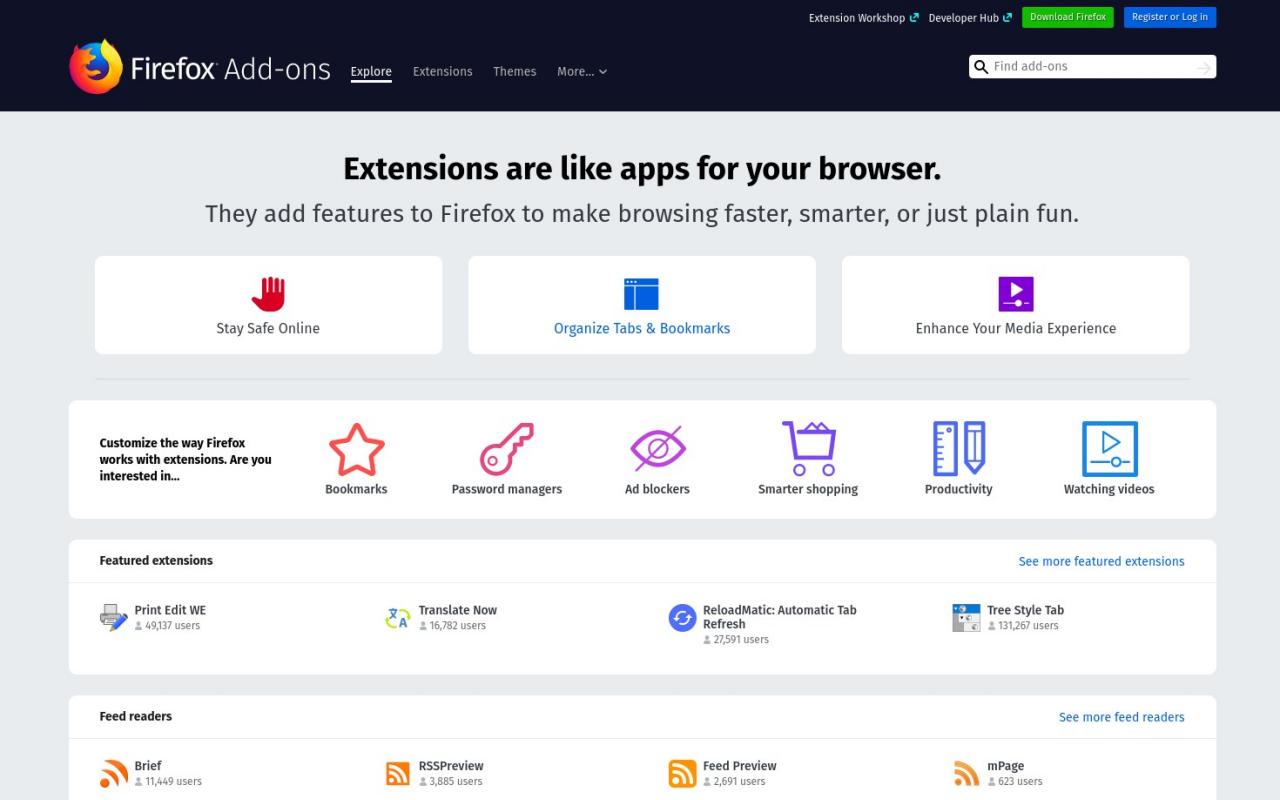Switch to the Extensions tab
Screen dimensions: 1280x800
pyautogui.click(x=442, y=72)
